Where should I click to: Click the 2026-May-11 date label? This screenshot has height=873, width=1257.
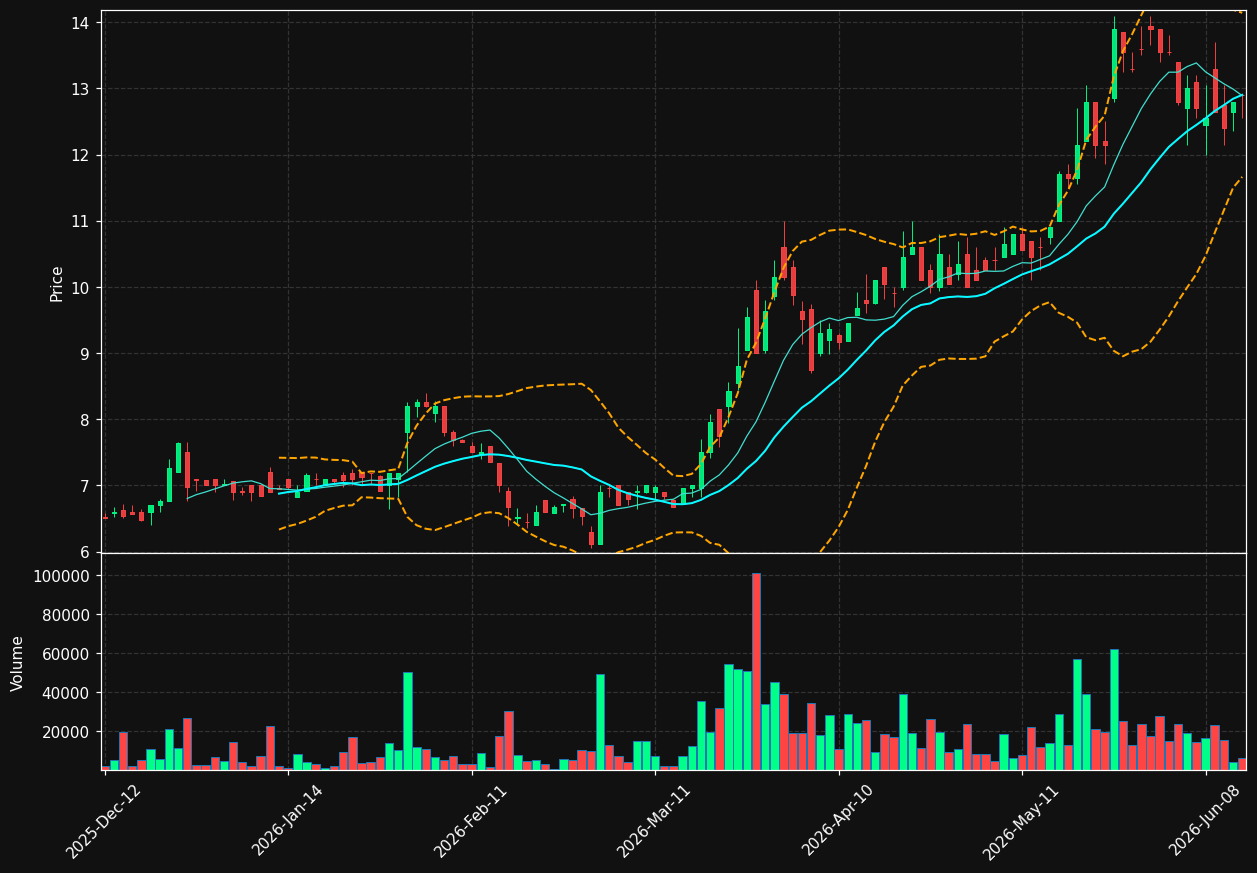[x=1021, y=821]
